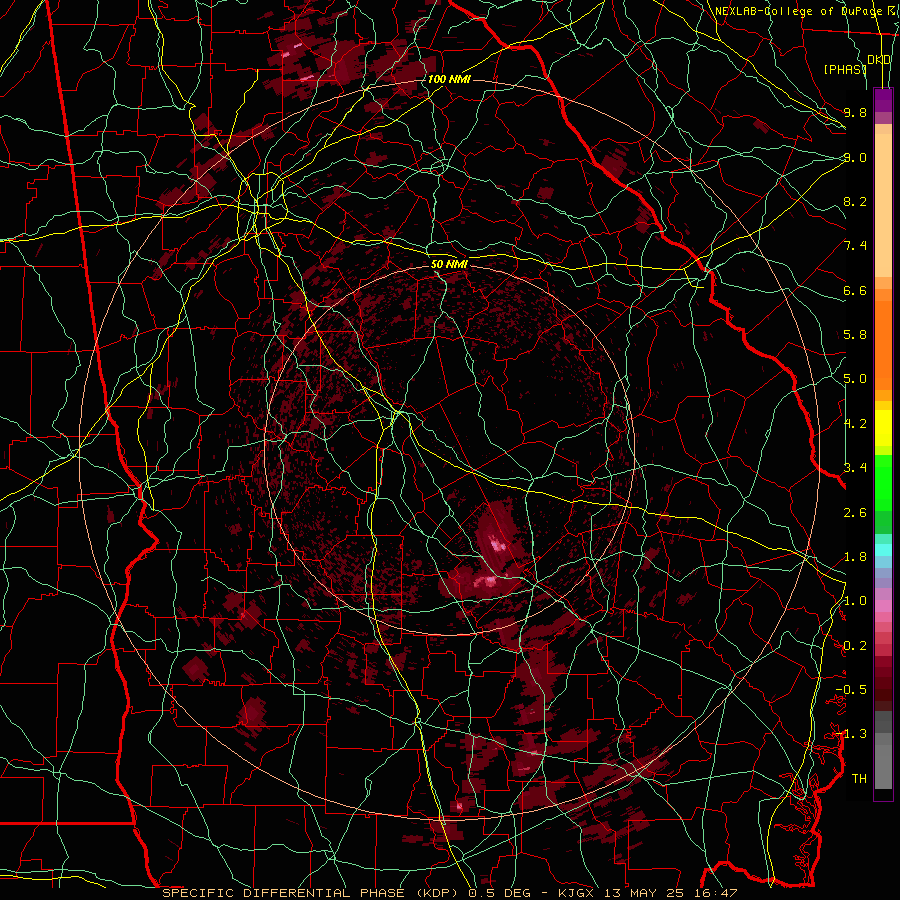Viewport: 900px width, 900px height.
Task: Click the 8.2 value on the scale
Action: [855, 201]
